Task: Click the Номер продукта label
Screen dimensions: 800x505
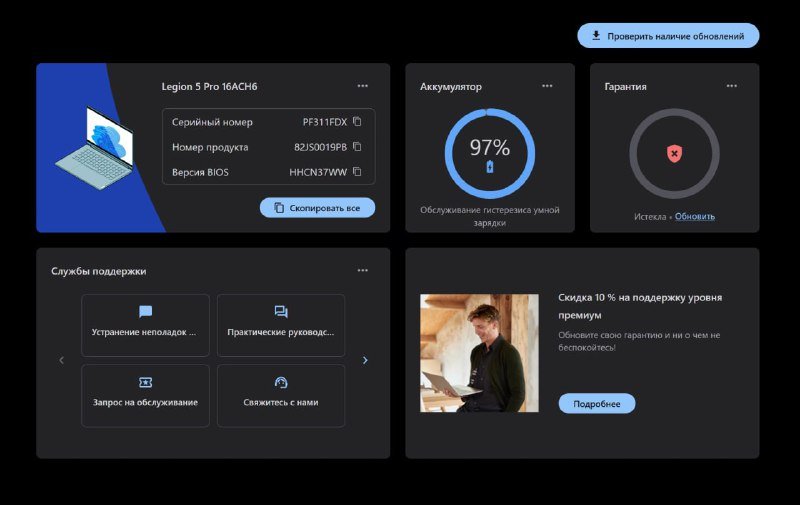Action: click(x=210, y=147)
